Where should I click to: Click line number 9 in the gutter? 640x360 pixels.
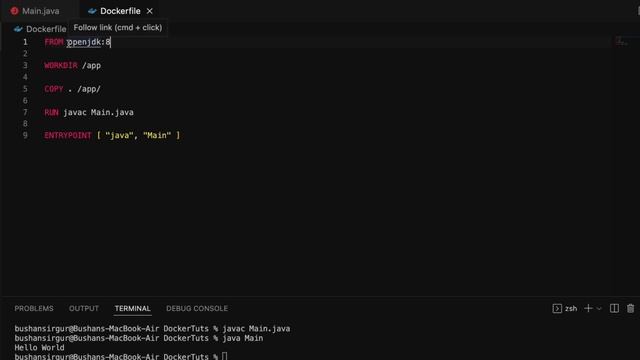(25, 136)
